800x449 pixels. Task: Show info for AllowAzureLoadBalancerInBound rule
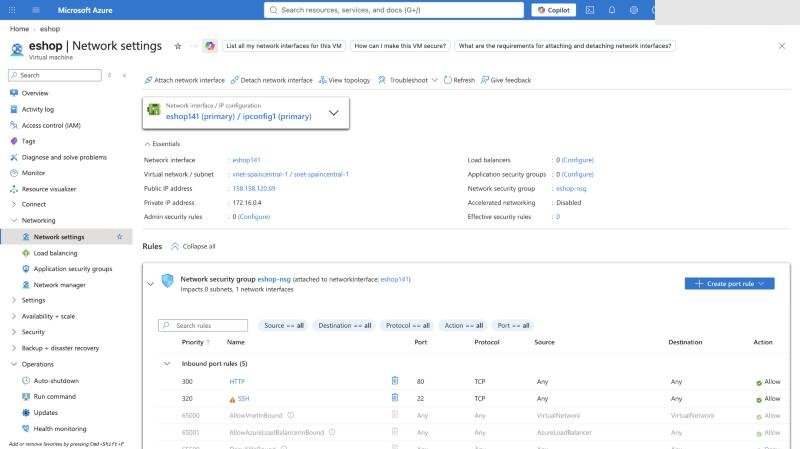[x=332, y=432]
